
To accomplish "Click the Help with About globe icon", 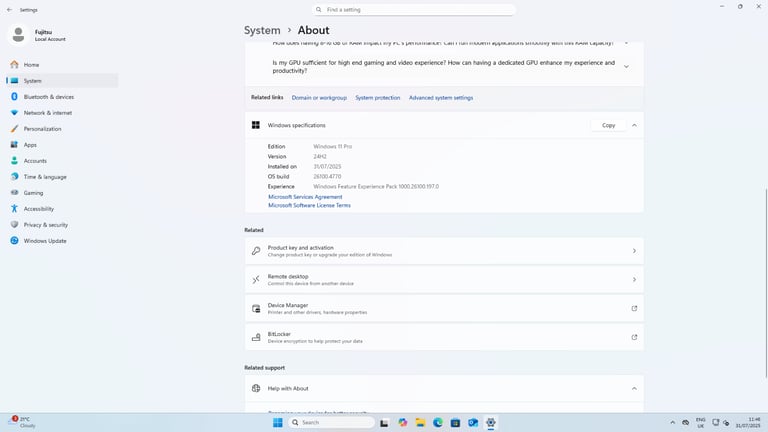I will [256, 388].
